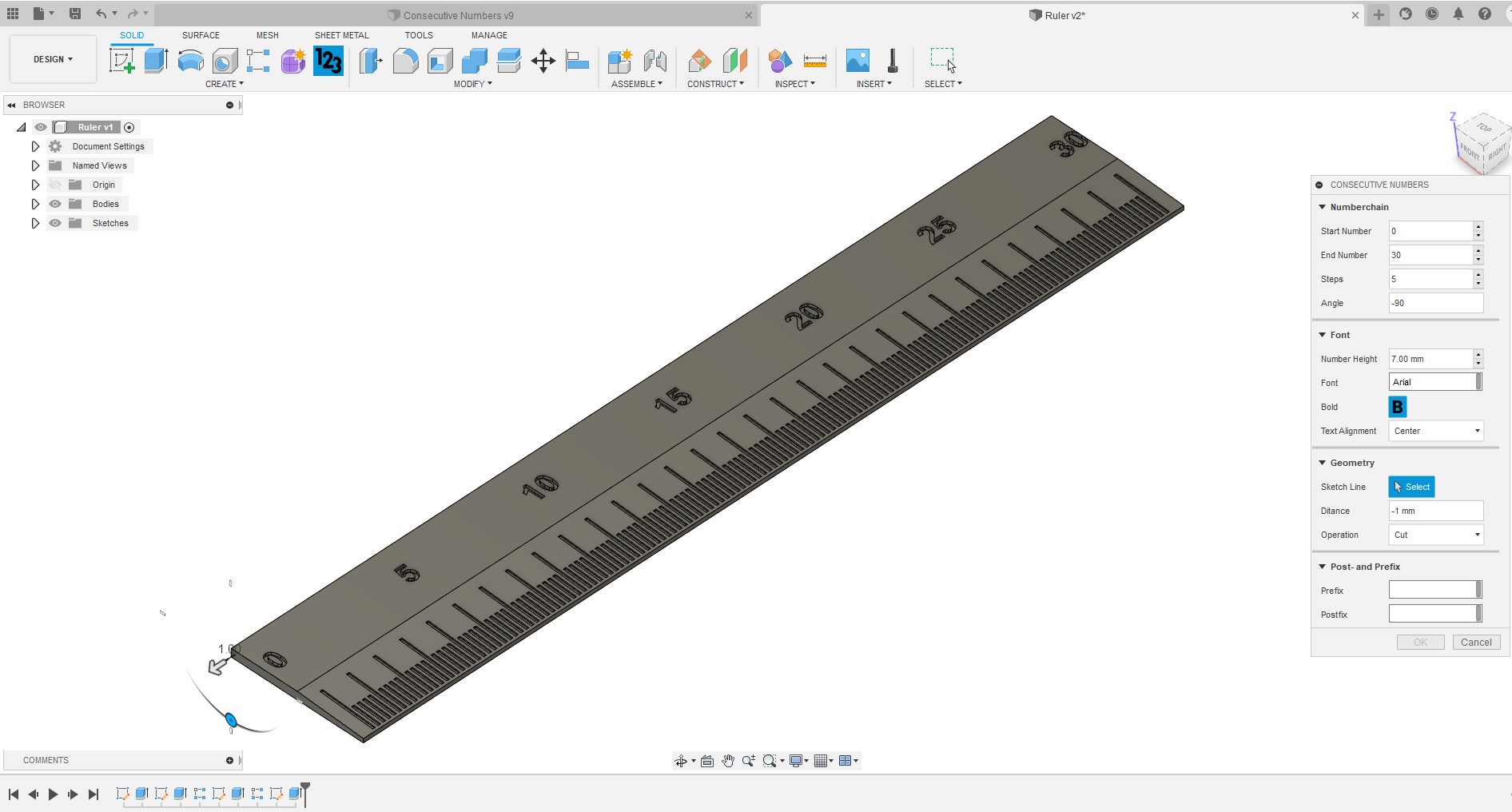Click the Sketch Line Select button
The width and height of the screenshot is (1512, 812).
pos(1411,487)
